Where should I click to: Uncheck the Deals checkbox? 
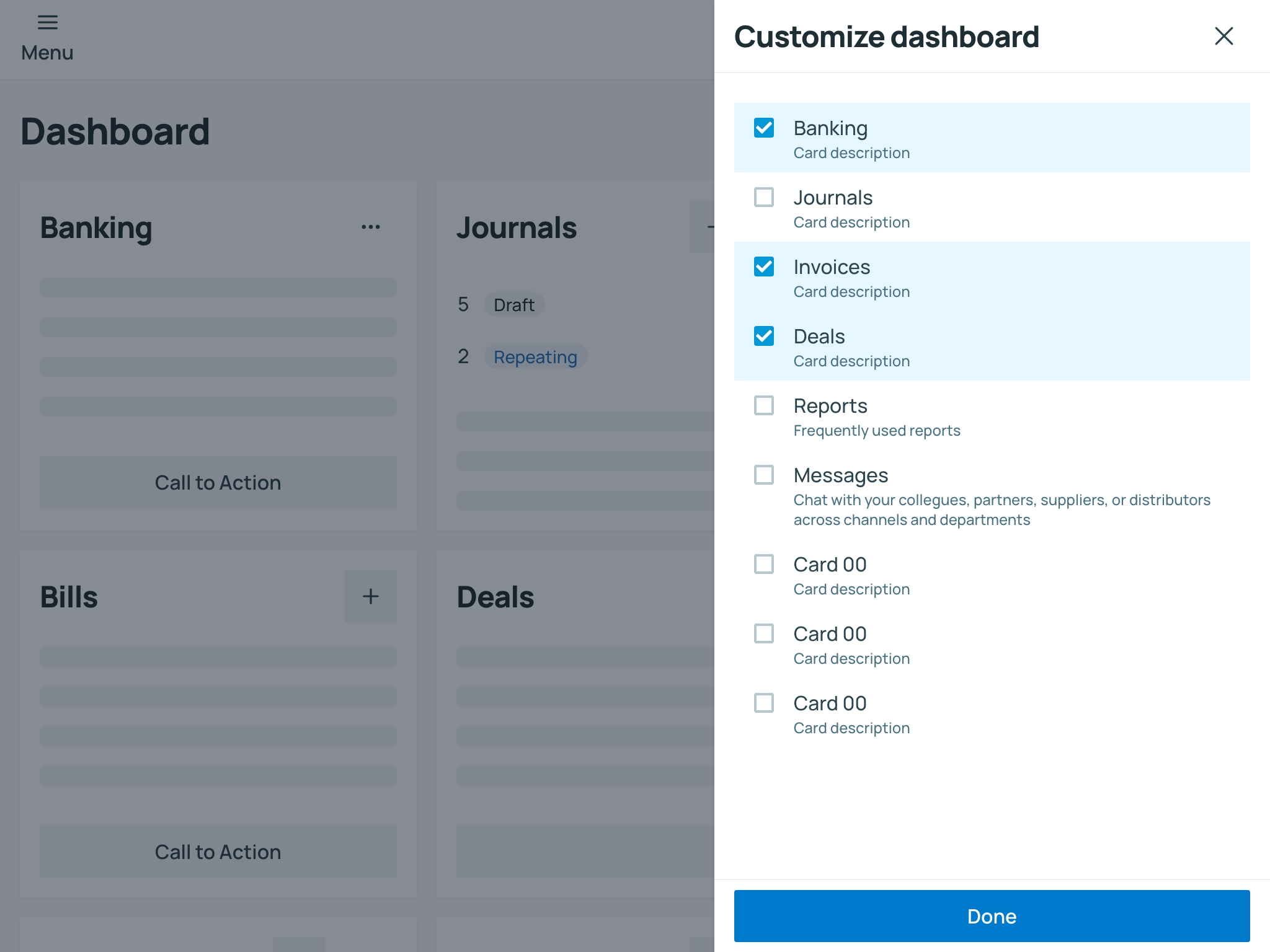click(764, 336)
